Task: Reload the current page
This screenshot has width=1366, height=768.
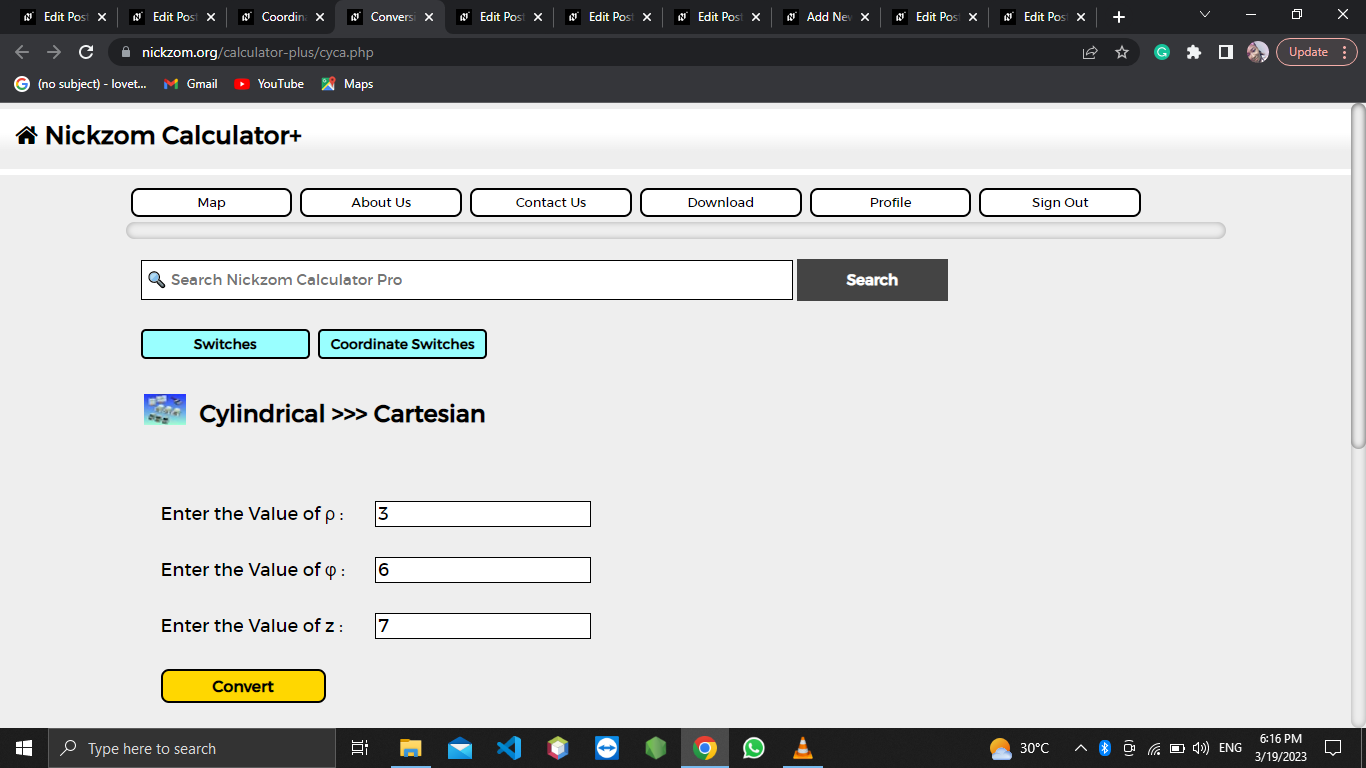Action: (86, 52)
